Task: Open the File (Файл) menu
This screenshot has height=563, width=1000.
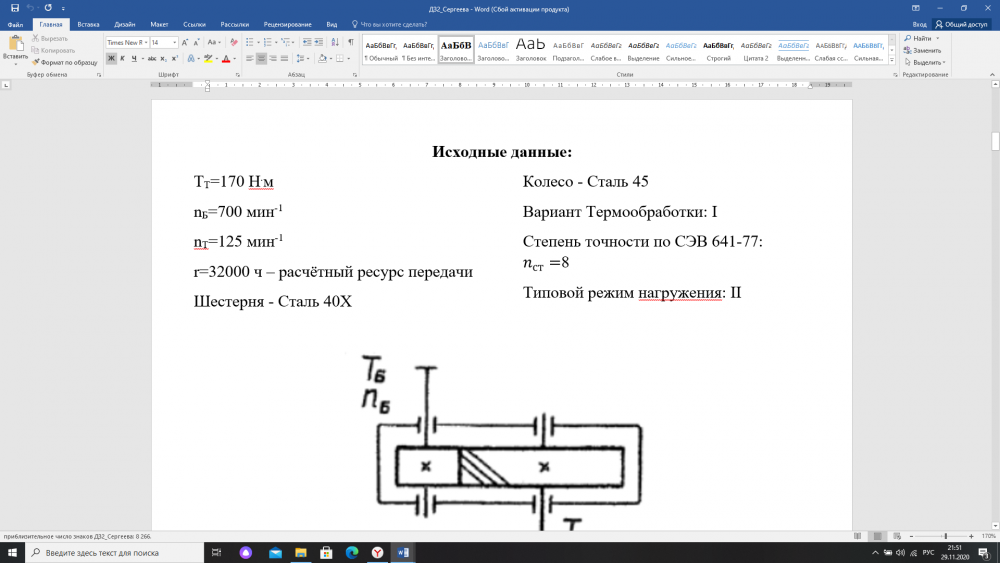Action: 15,24
